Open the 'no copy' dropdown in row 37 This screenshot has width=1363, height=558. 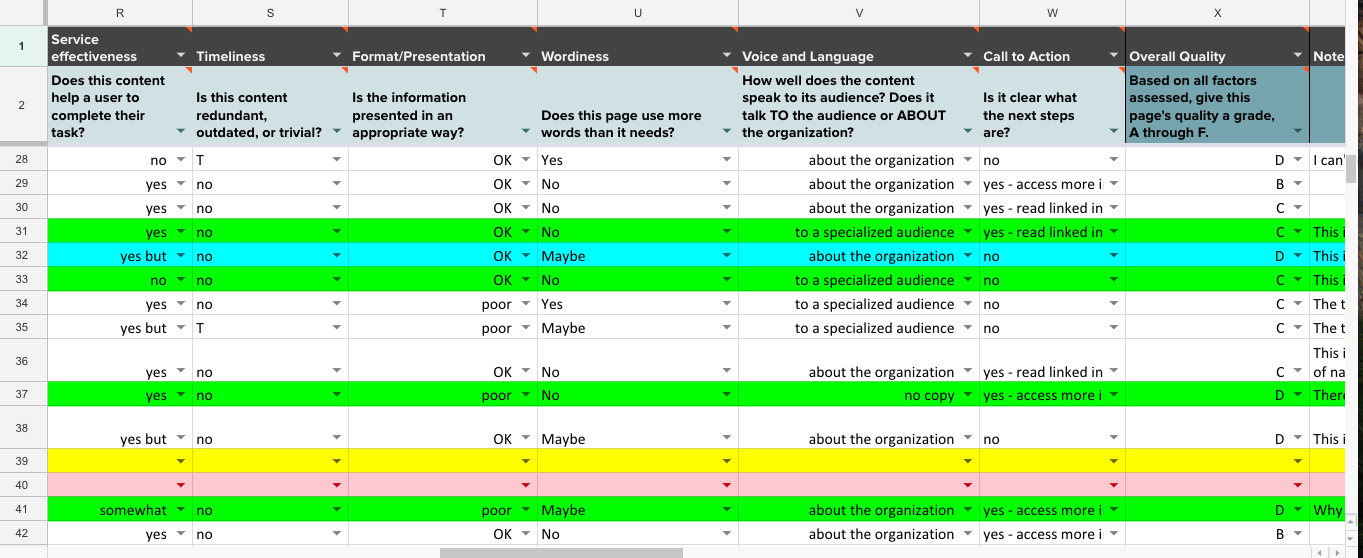click(967, 396)
